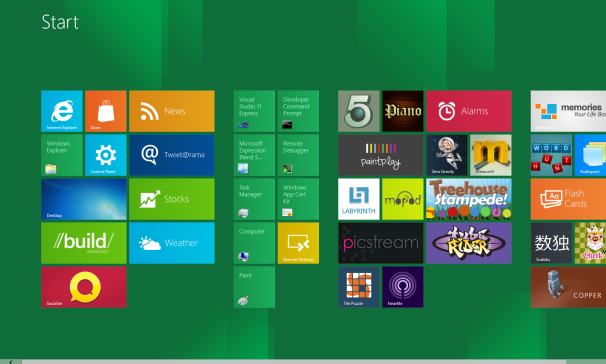Screen dimensions: 606x364
Task: Open the Tweet@rama tile
Action: [172, 155]
